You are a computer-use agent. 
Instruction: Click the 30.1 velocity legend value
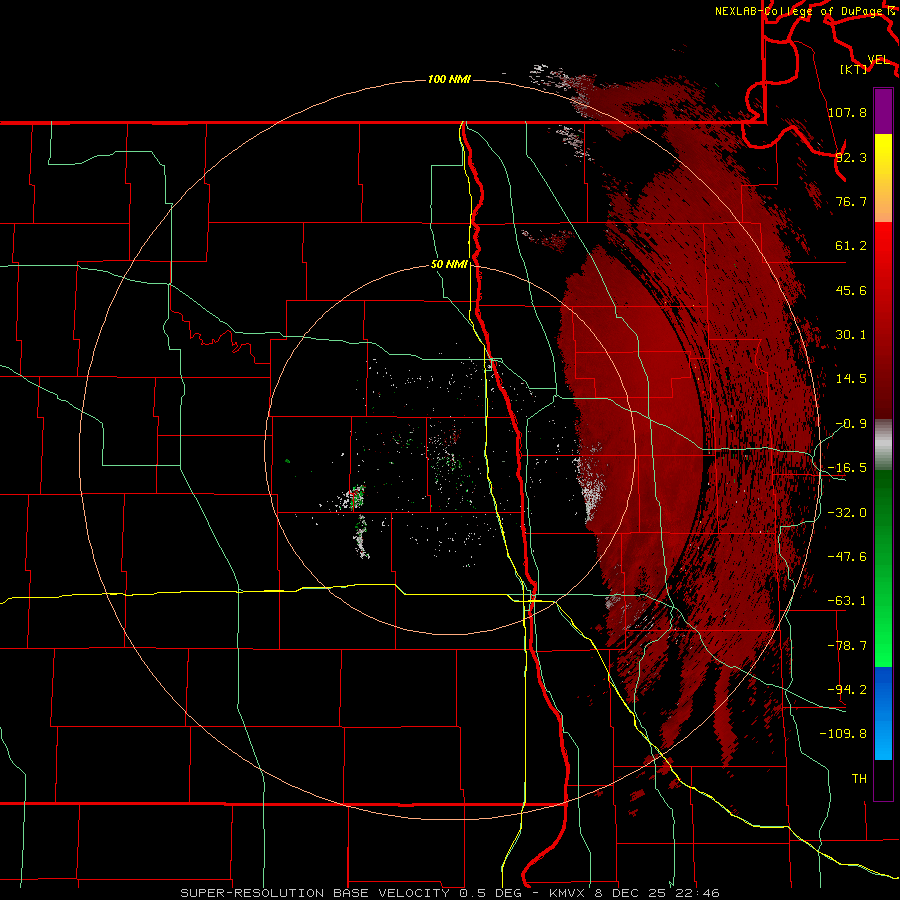click(x=851, y=335)
